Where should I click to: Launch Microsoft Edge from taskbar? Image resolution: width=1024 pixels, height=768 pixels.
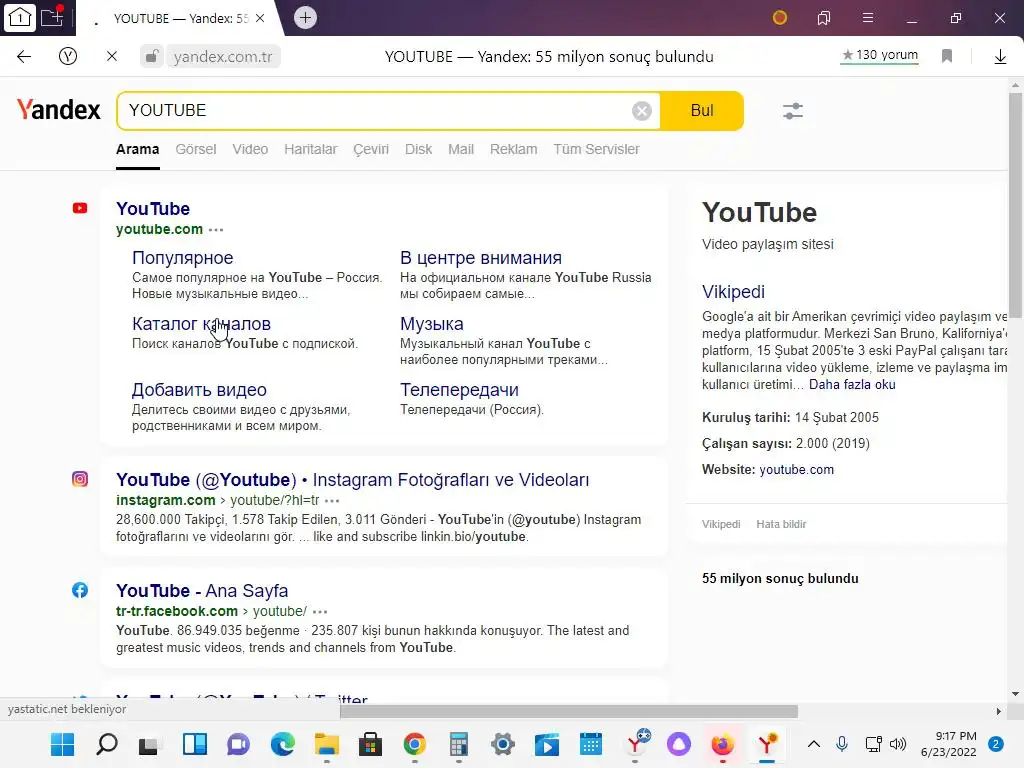pyautogui.click(x=283, y=744)
